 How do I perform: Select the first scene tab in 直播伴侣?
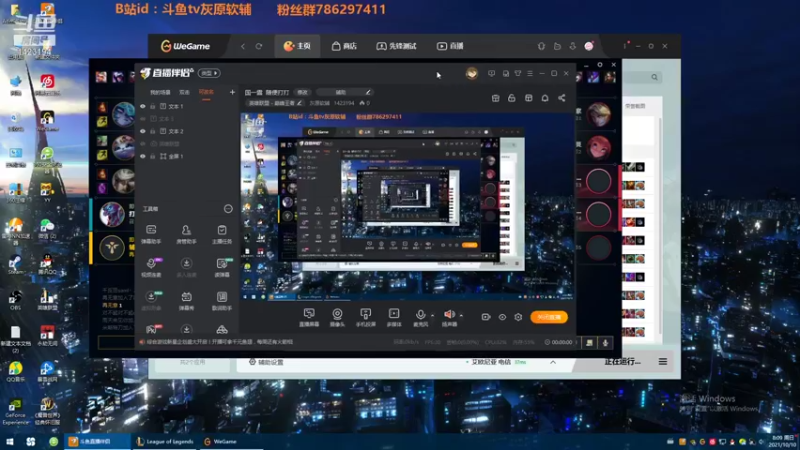coord(160,92)
